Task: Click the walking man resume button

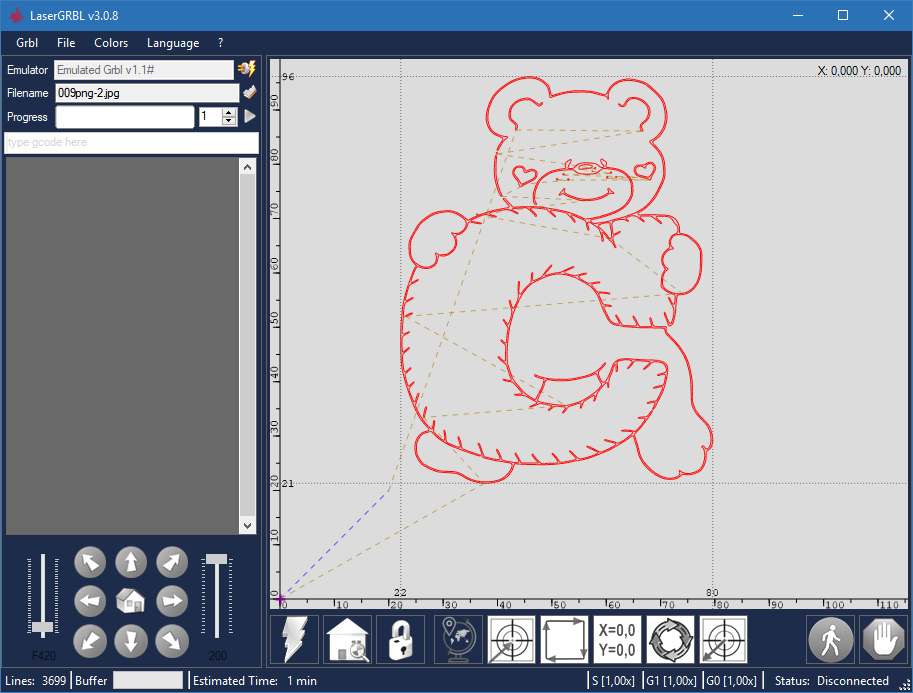Action: tap(830, 639)
